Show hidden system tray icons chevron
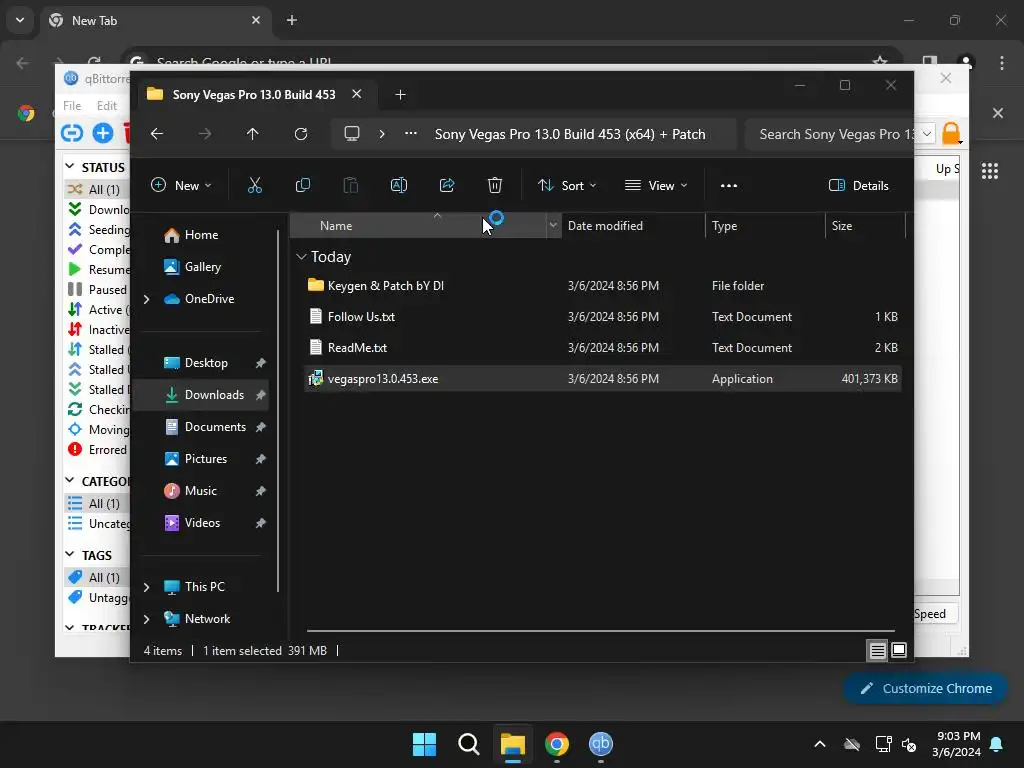 click(x=820, y=744)
